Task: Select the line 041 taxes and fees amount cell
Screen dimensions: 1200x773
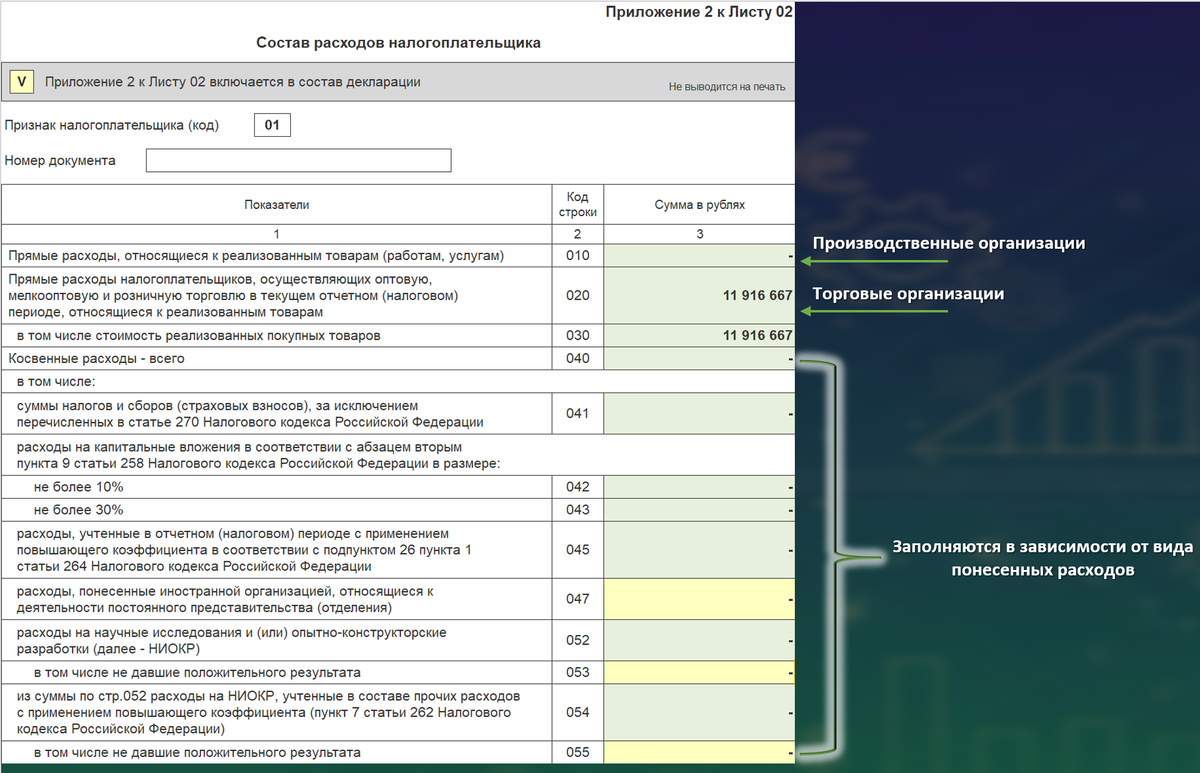Action: coord(698,413)
